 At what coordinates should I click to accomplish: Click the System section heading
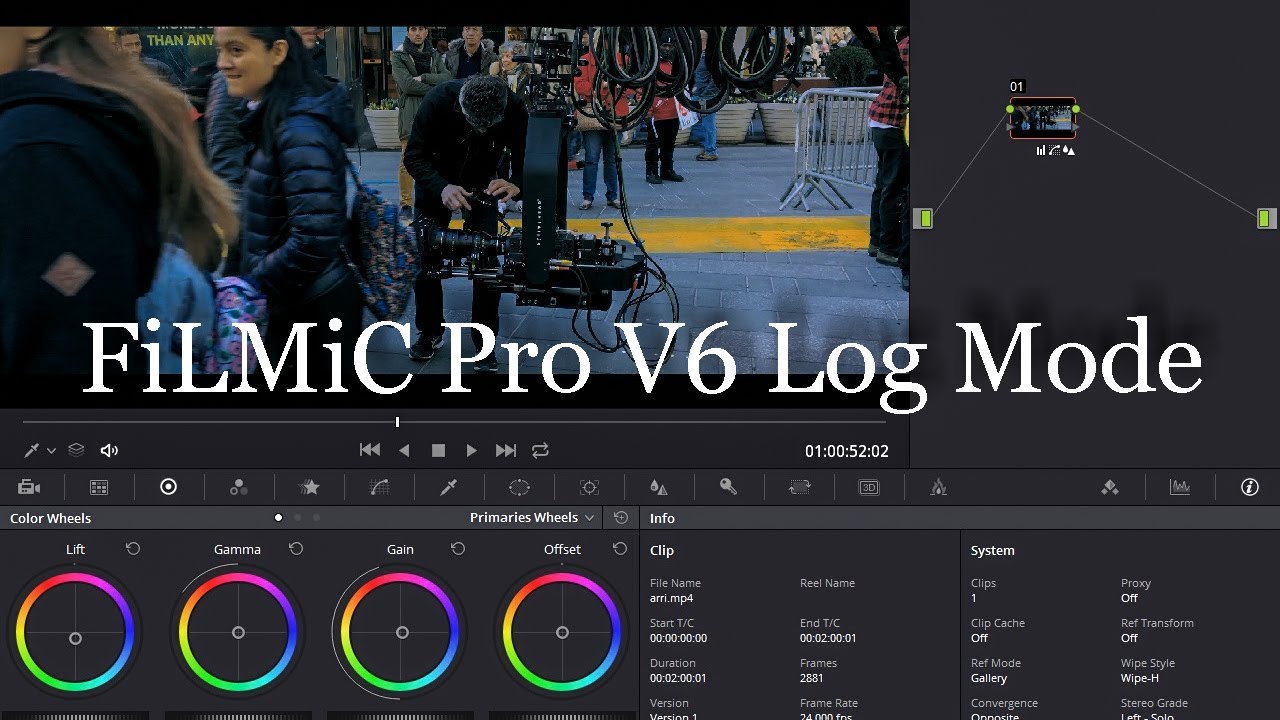pos(993,550)
